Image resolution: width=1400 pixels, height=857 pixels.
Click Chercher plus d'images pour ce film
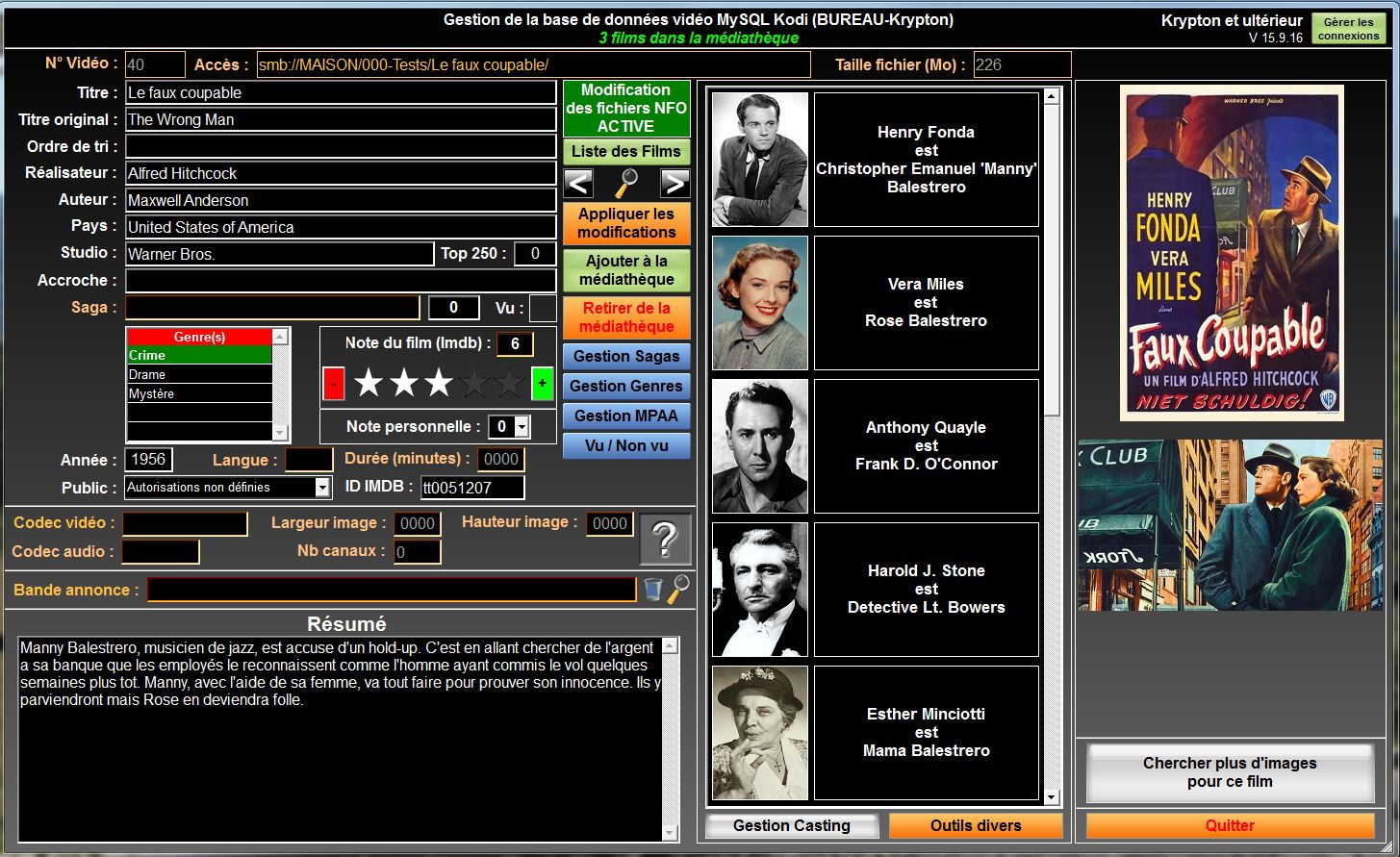tap(1230, 772)
